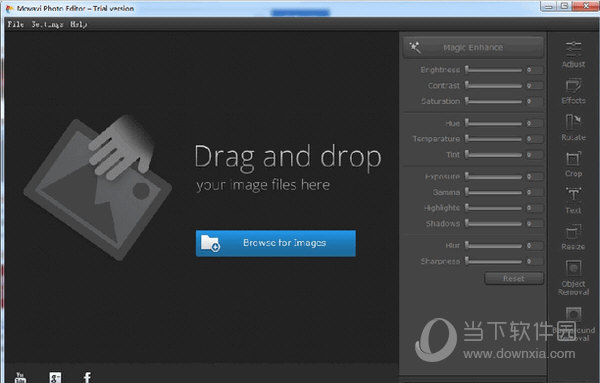The width and height of the screenshot is (600, 383).
Task: Click the Temperature slider track
Action: [494, 139]
